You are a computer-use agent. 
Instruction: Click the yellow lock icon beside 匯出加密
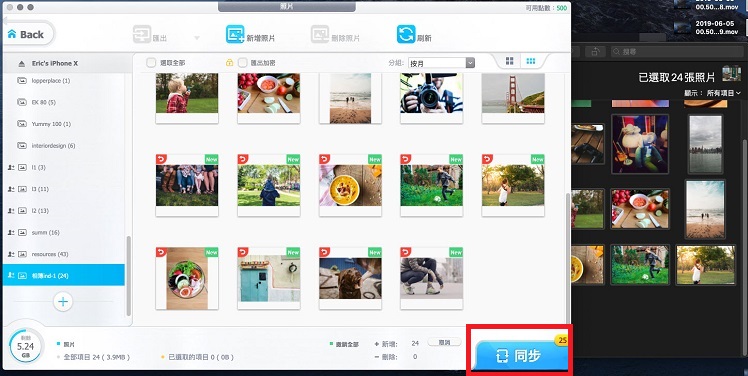[x=229, y=63]
